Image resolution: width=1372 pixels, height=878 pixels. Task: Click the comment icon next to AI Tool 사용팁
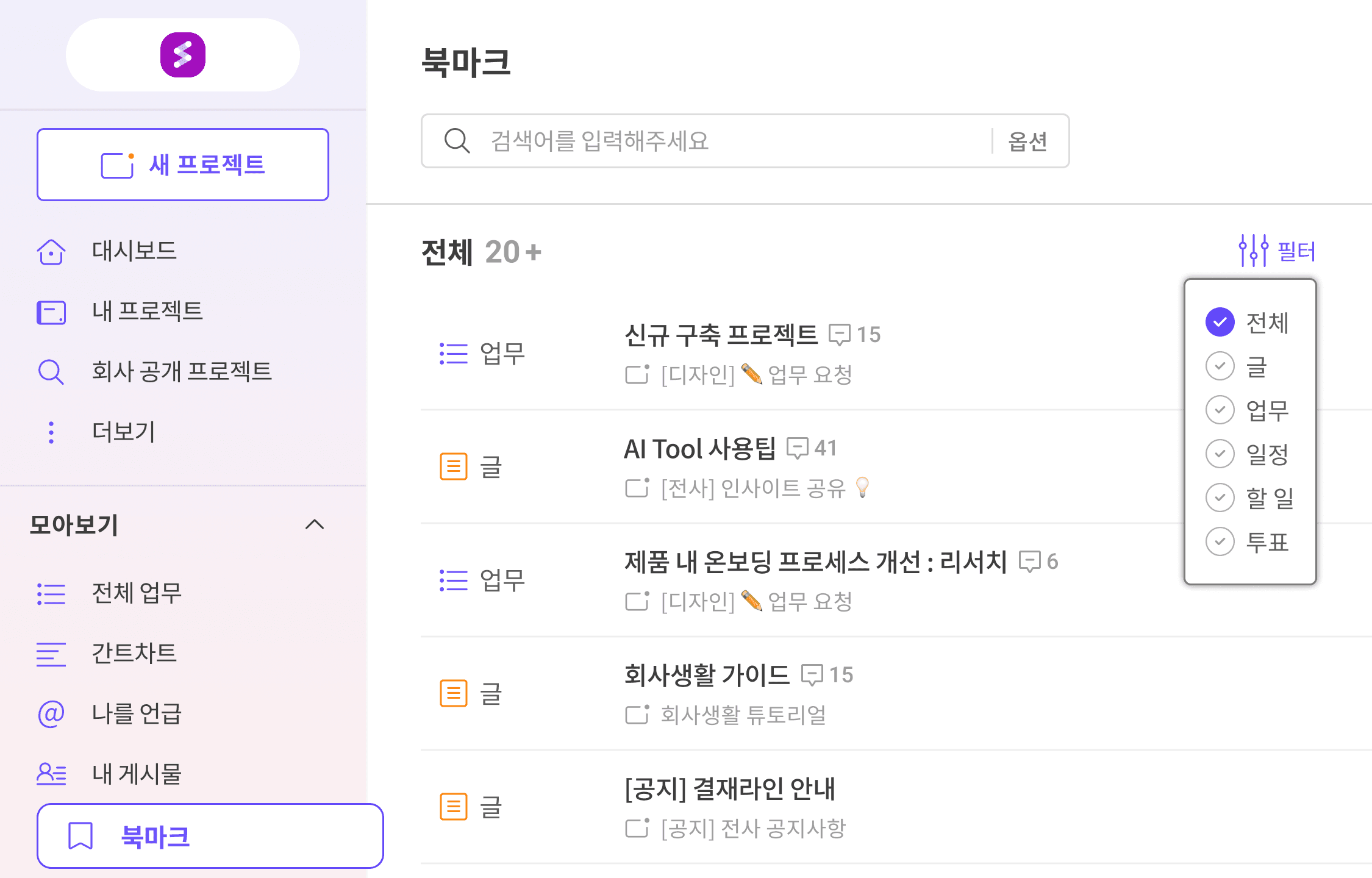[798, 448]
